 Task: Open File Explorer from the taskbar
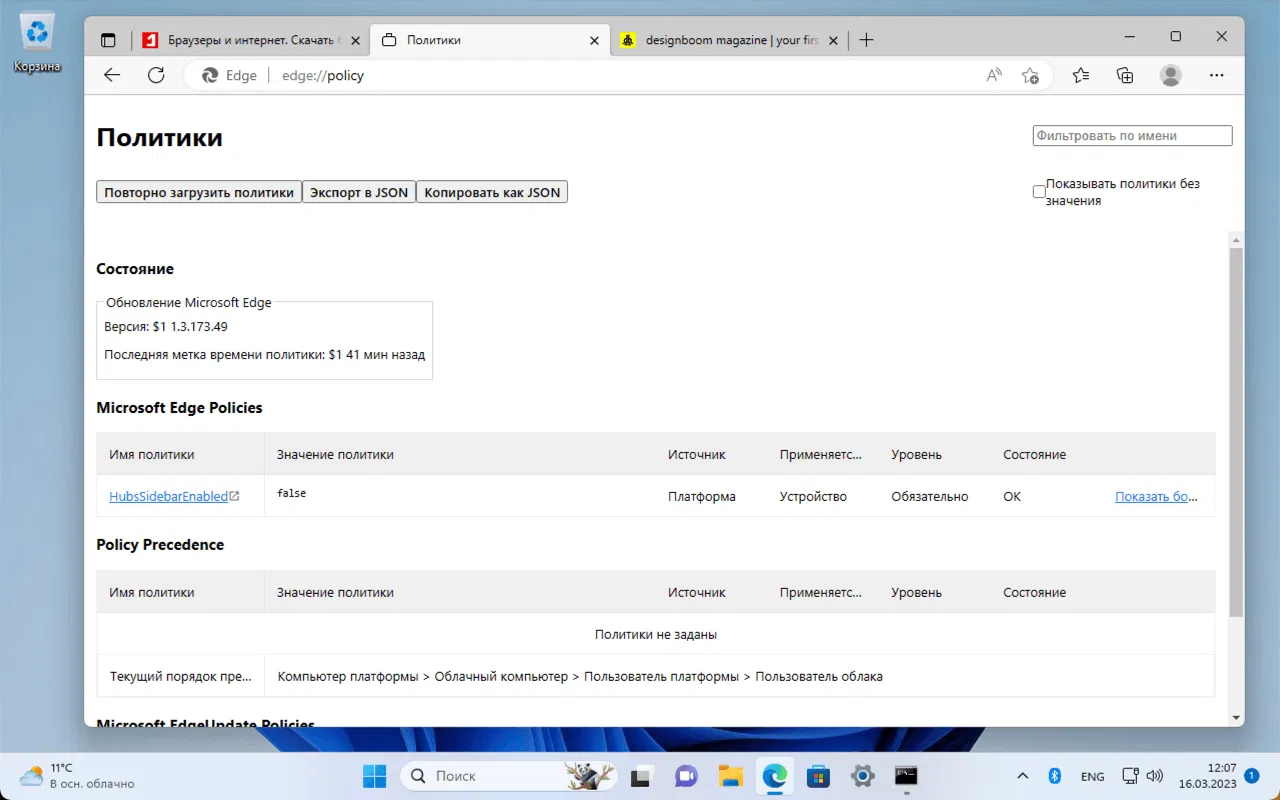731,776
